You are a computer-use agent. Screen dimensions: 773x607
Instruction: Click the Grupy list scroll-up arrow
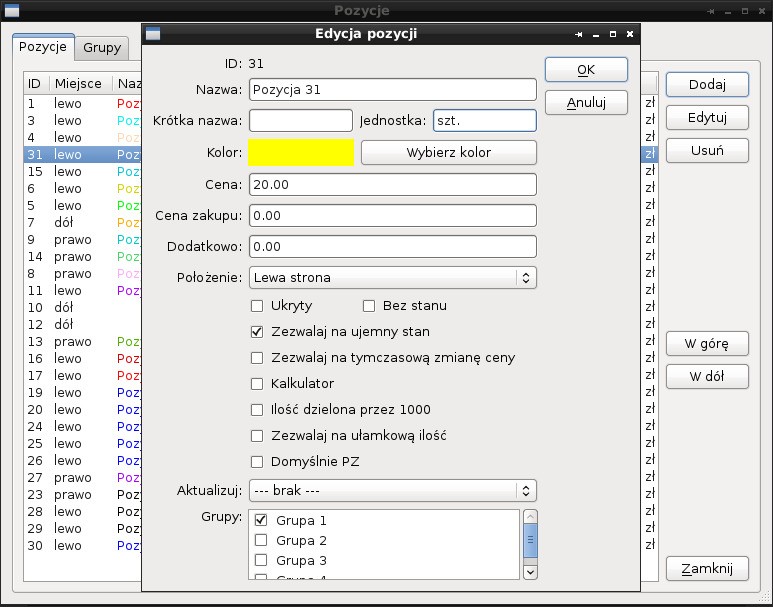click(x=530, y=516)
